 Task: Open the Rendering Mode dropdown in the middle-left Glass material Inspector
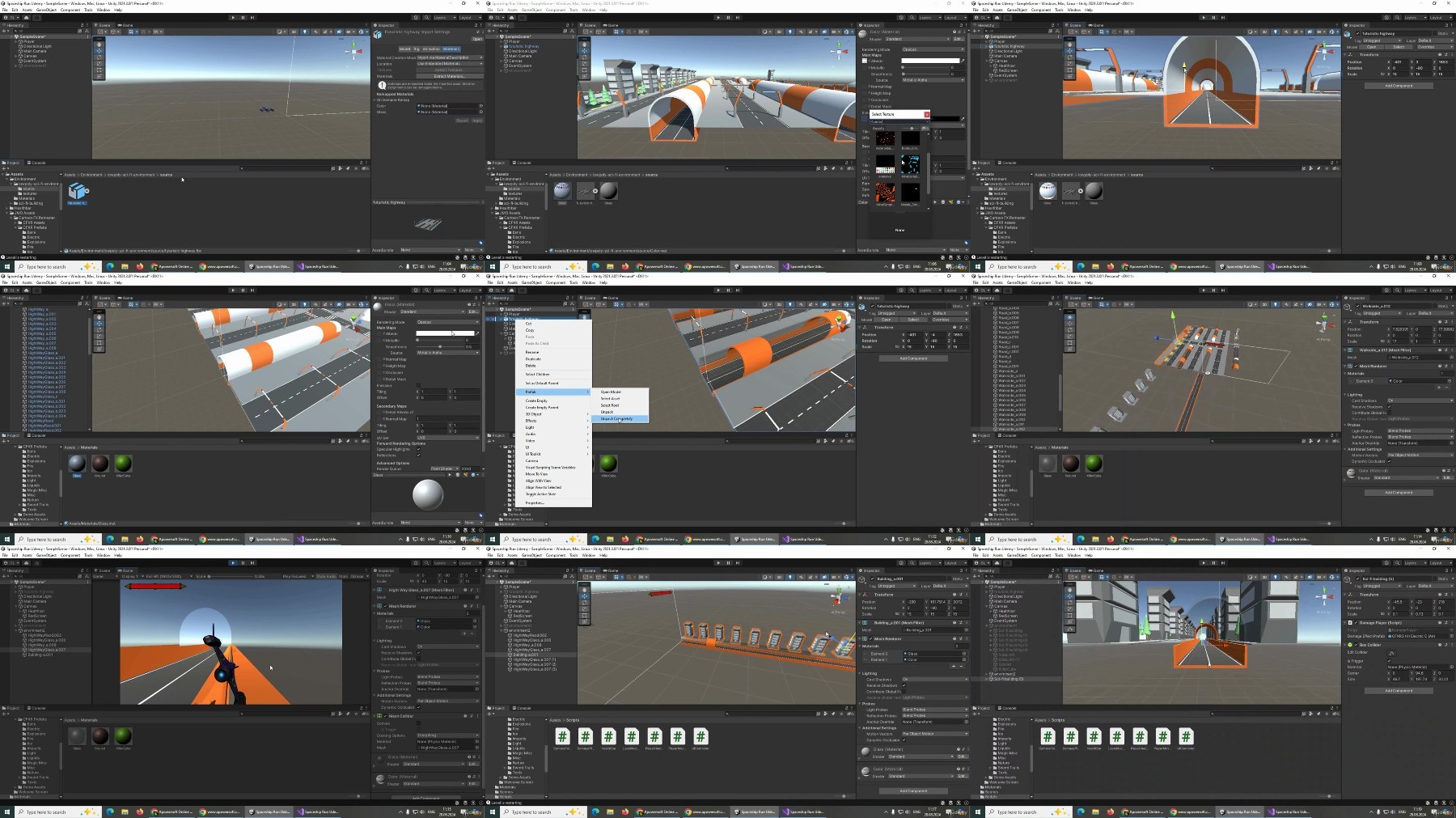[447, 322]
